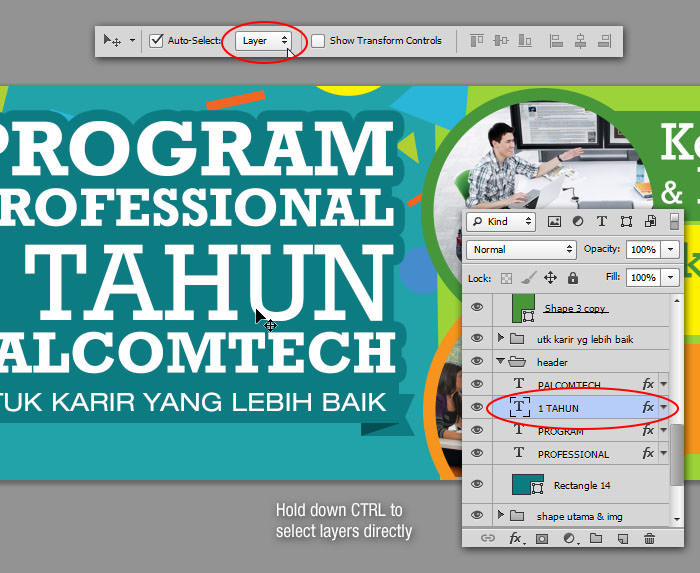The height and width of the screenshot is (573, 700).
Task: Select the Rectangle 14 layer thumbnail
Action: pos(528,485)
